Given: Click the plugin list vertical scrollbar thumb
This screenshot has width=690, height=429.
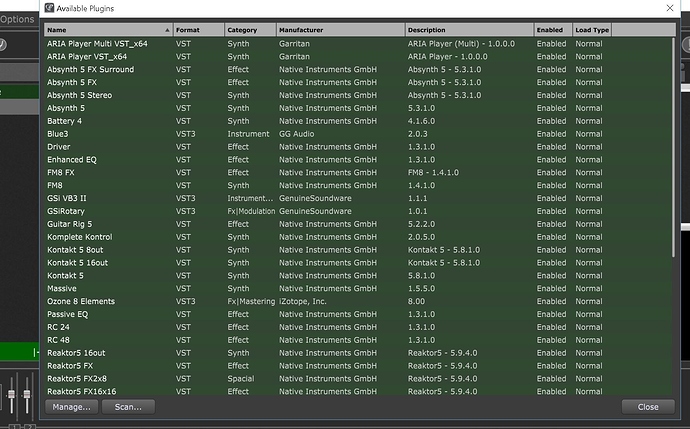Looking at the screenshot, I should (x=673, y=147).
